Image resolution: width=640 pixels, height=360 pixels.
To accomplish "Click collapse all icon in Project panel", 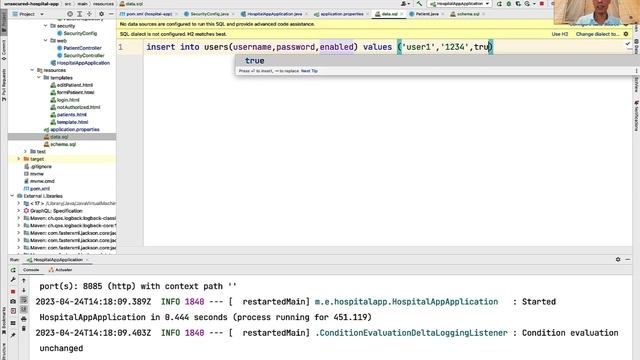I will (x=89, y=14).
